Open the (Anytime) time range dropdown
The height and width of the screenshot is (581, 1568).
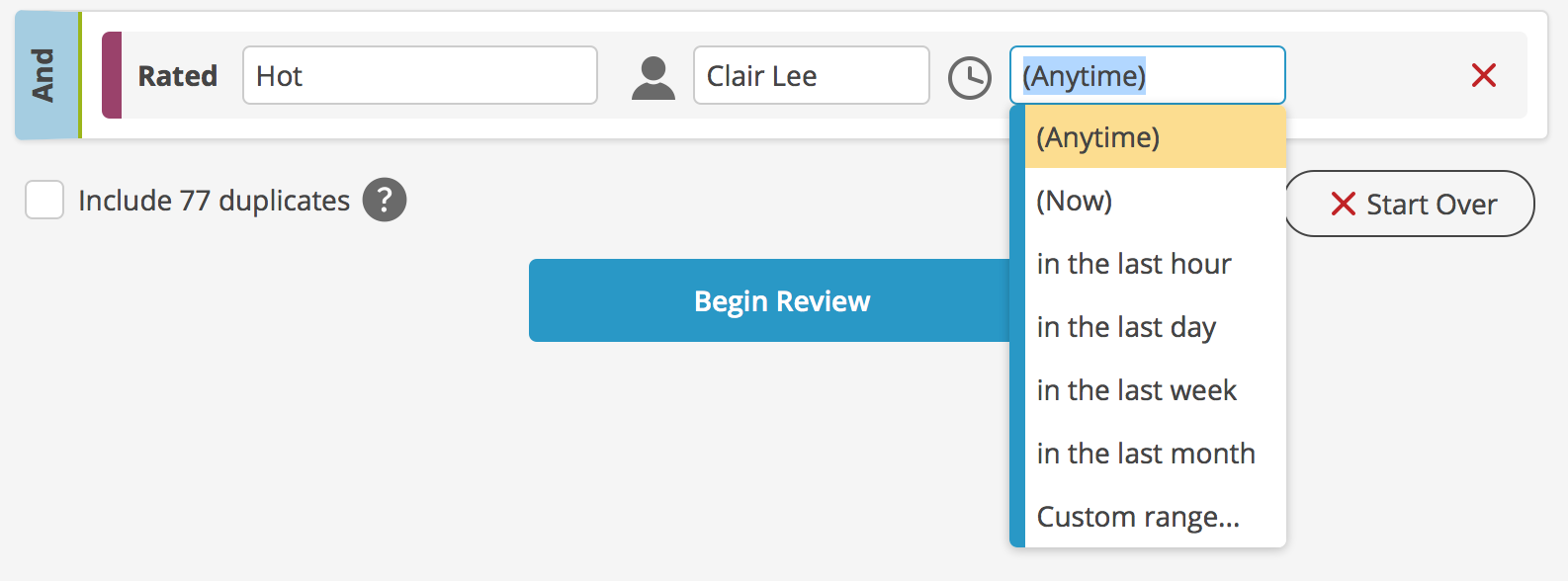pos(1147,75)
